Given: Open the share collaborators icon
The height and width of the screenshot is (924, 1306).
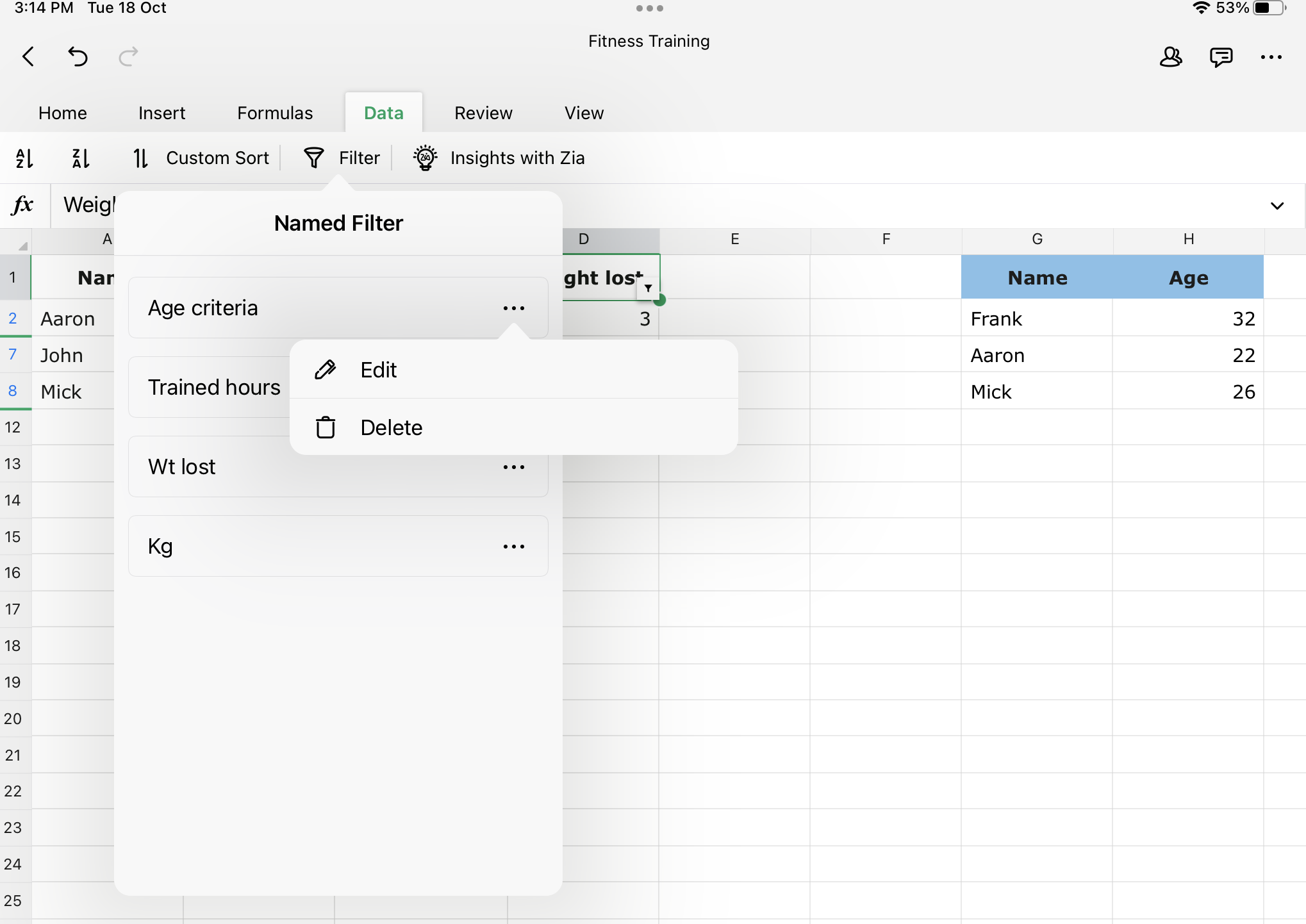Looking at the screenshot, I should coord(1170,57).
